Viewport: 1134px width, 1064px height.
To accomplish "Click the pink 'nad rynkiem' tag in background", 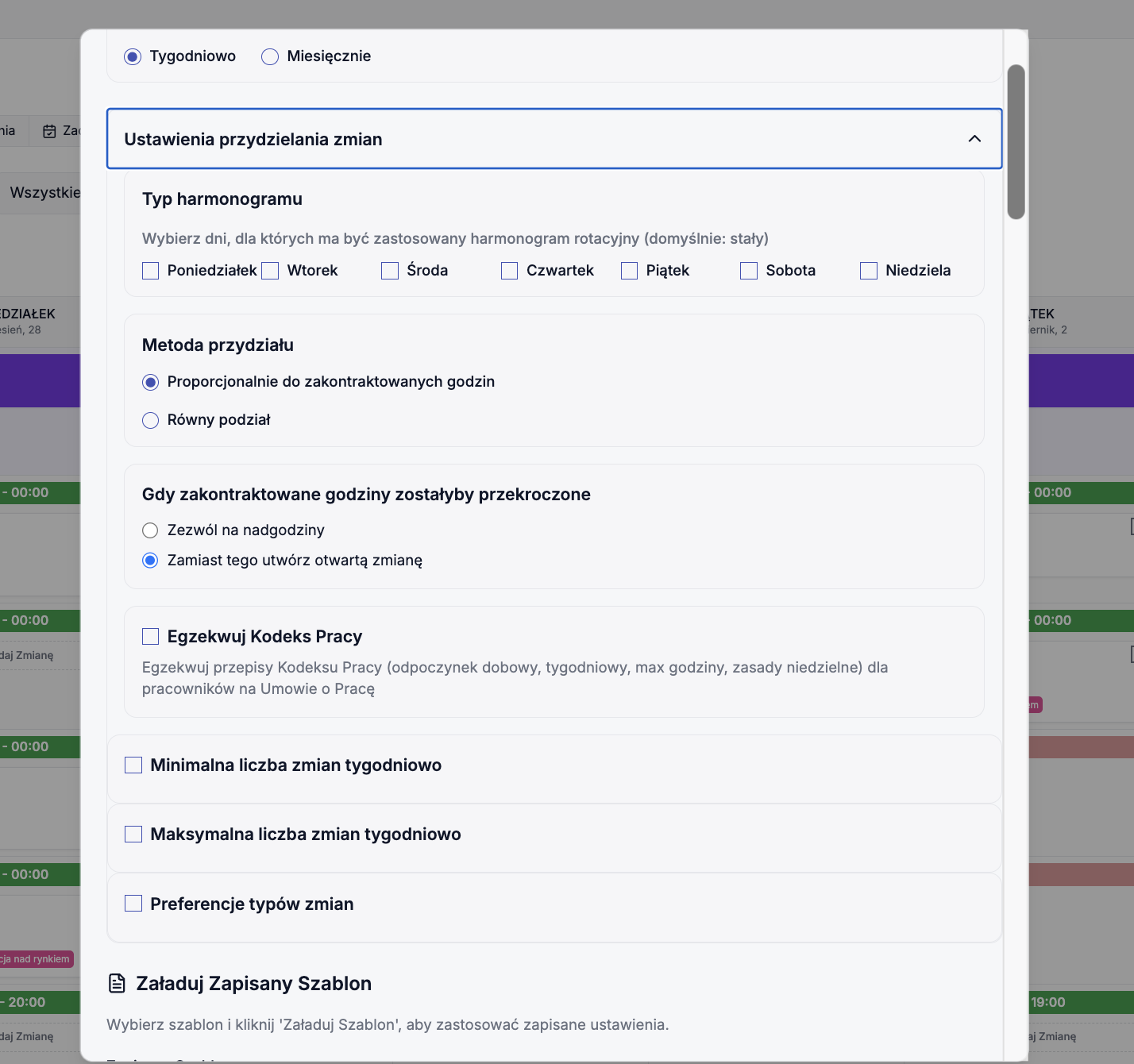I will coord(37,959).
